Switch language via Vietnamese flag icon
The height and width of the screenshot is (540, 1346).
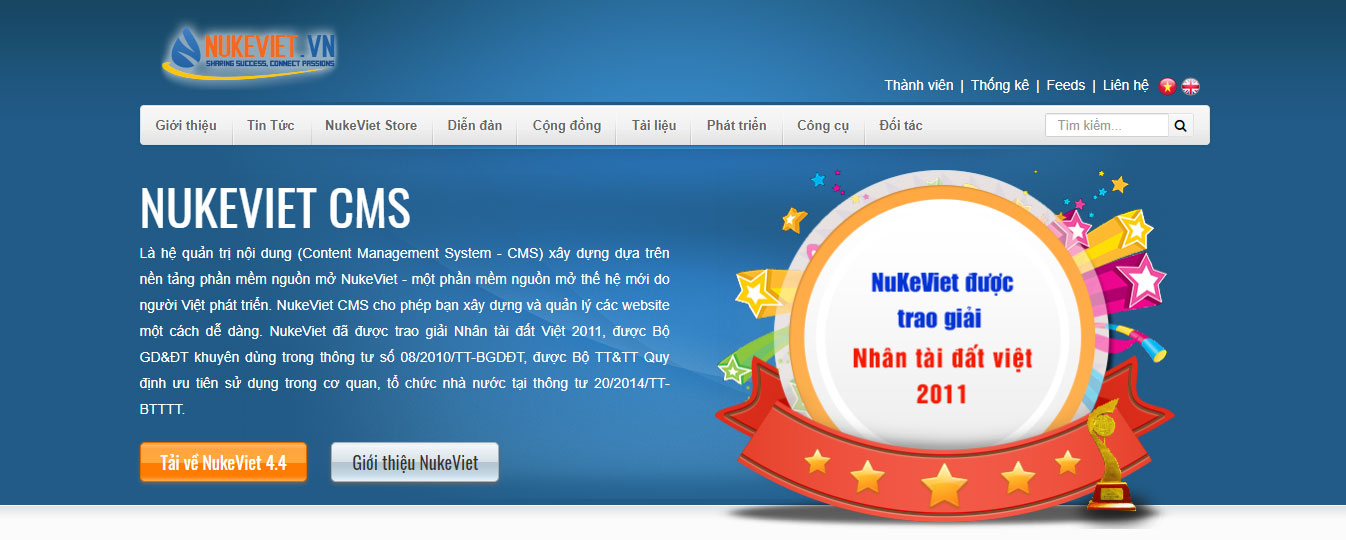pos(1167,86)
